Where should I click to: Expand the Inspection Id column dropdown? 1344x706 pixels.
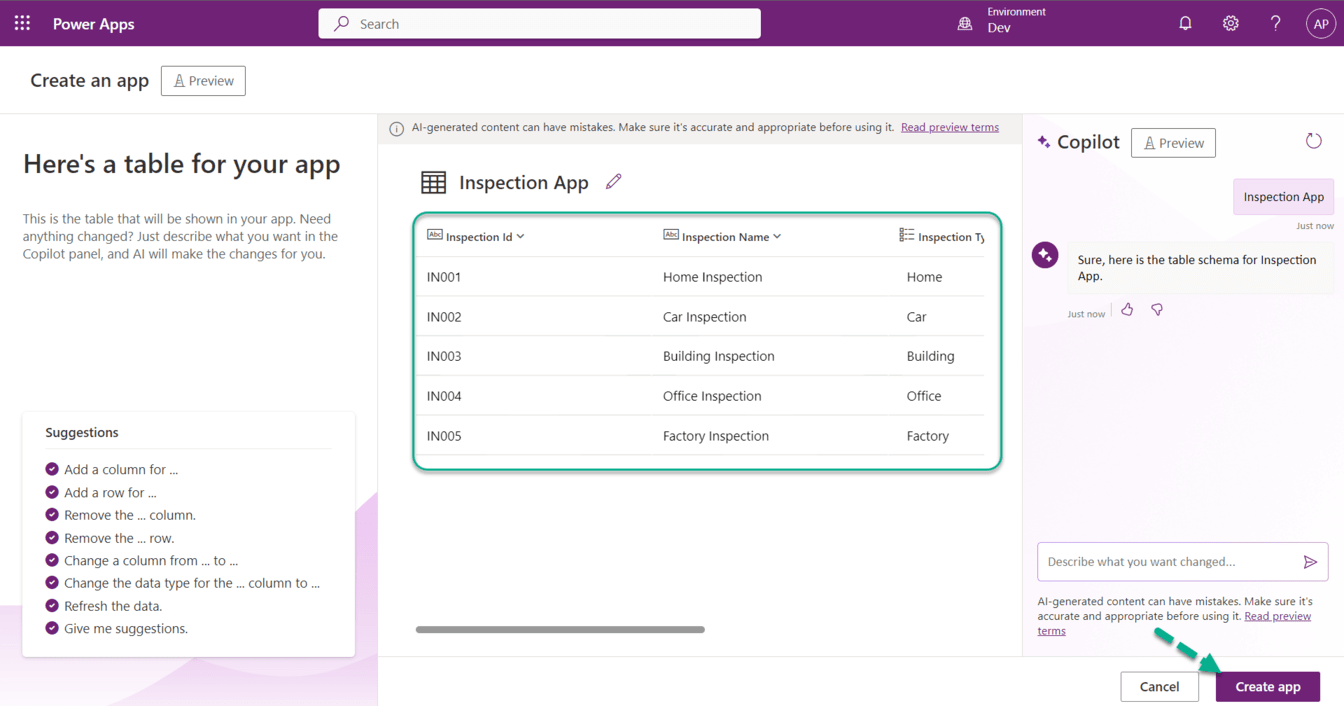521,237
